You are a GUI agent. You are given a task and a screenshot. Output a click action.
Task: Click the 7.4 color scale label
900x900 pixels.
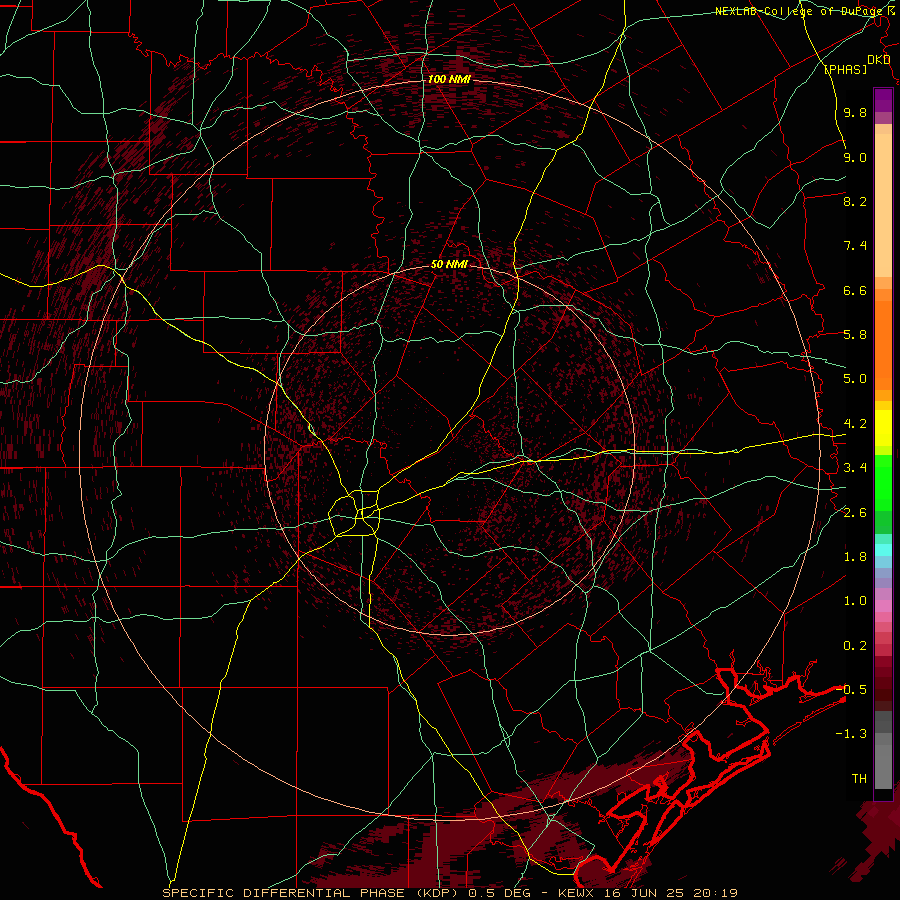coord(855,246)
